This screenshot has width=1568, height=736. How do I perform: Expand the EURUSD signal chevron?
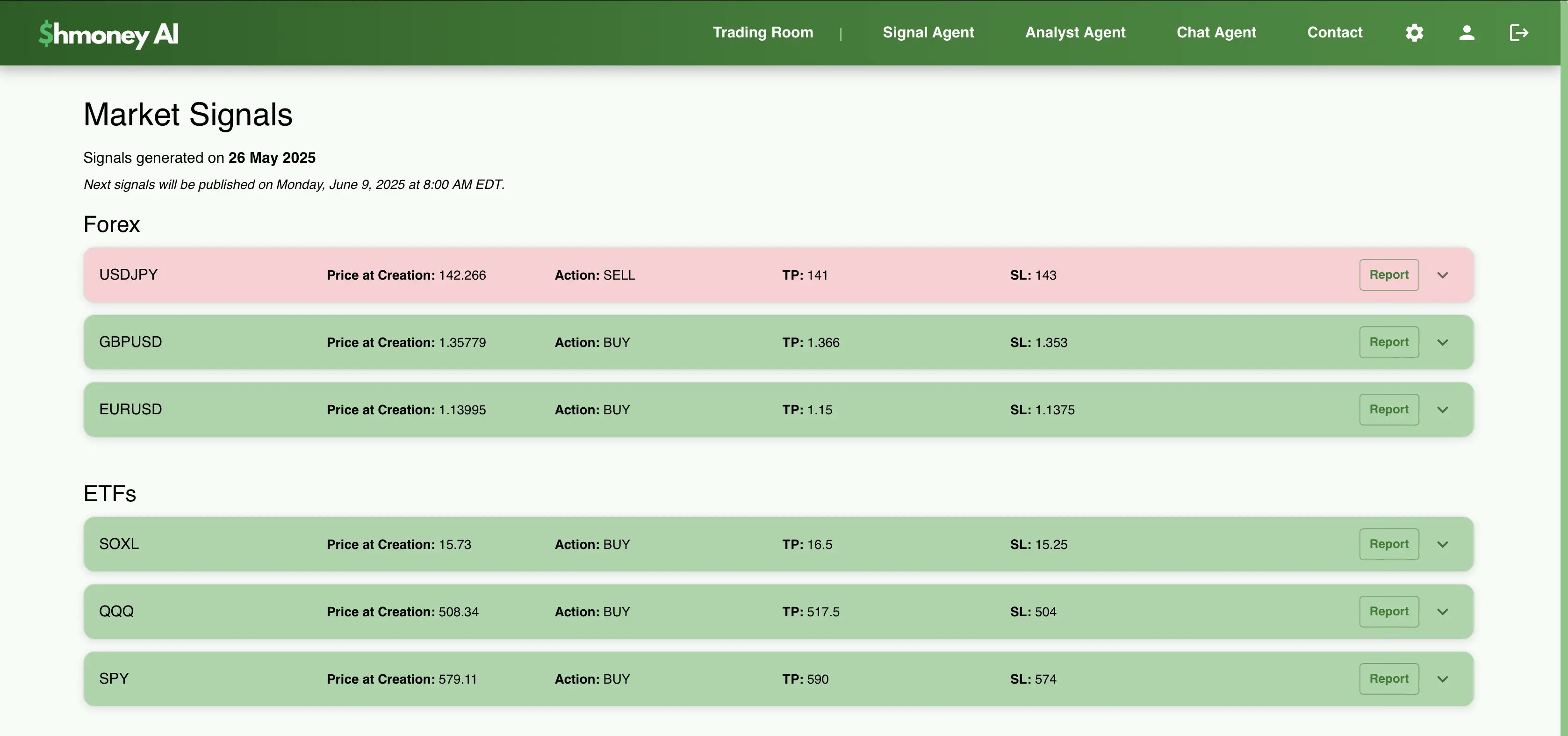click(1442, 410)
